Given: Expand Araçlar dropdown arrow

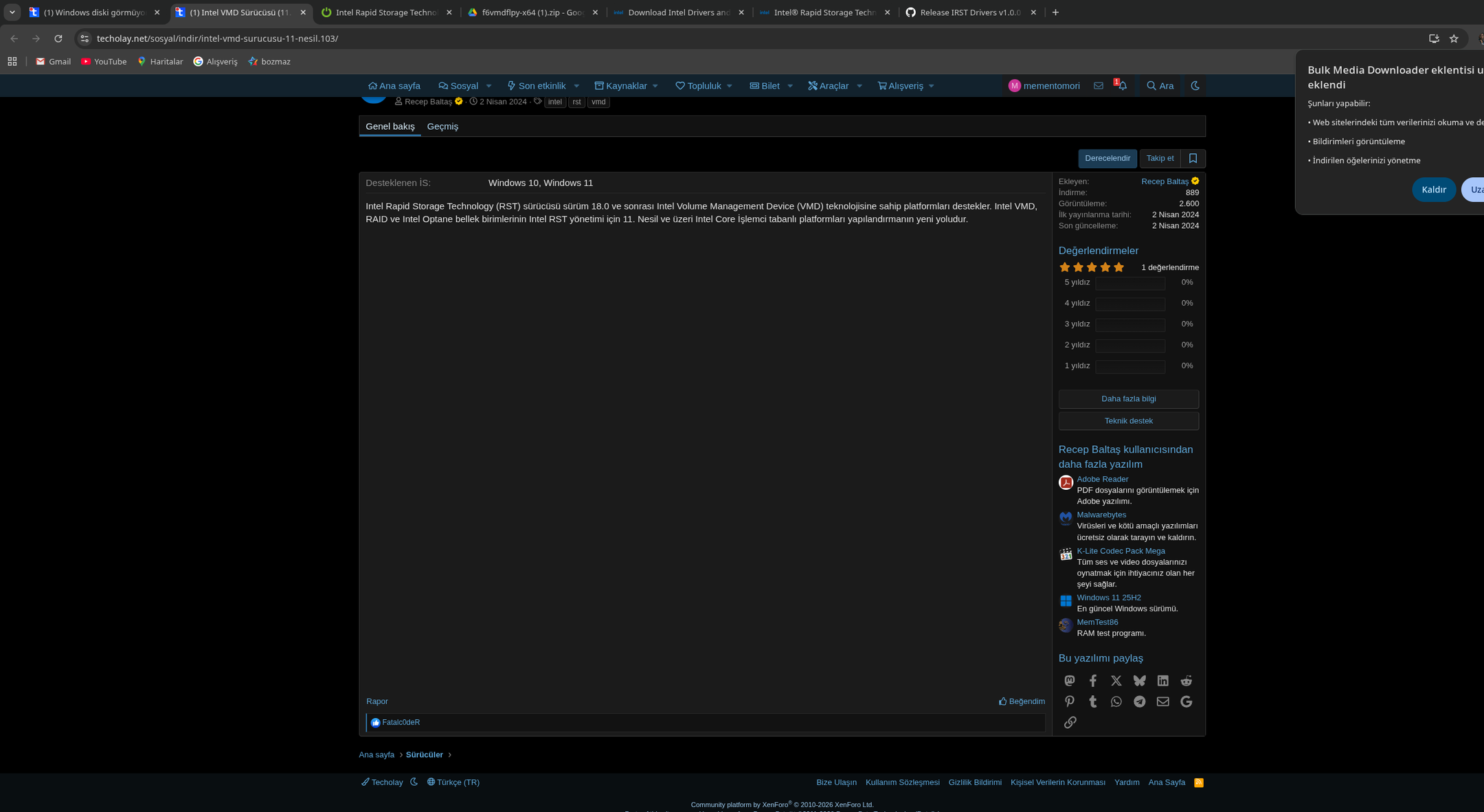Looking at the screenshot, I should (859, 86).
